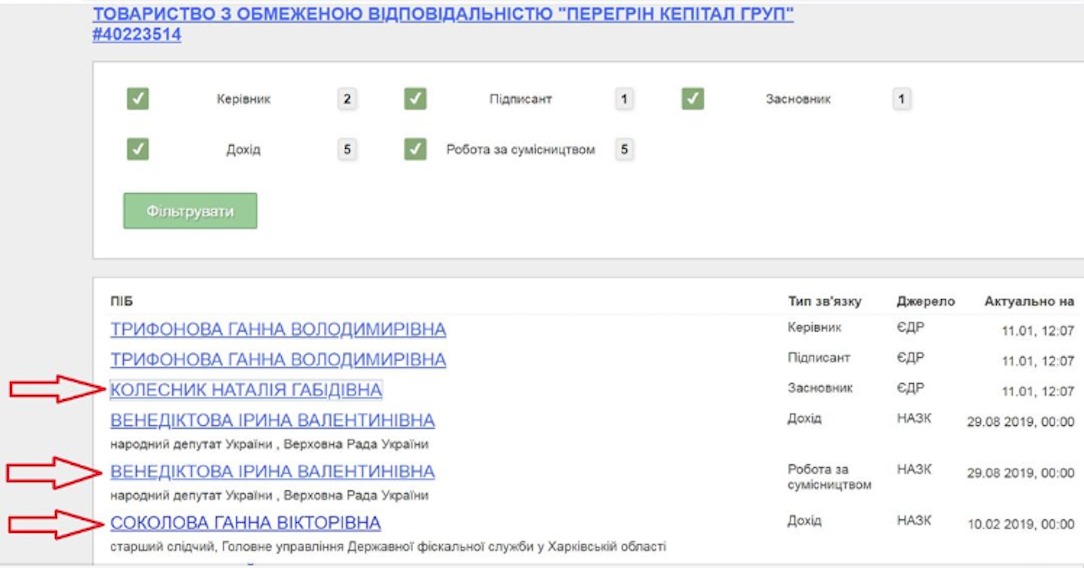Open Венедіктова Ірина Валентинівна in the Дохід row
The height and width of the screenshot is (568, 1084).
tap(272, 421)
